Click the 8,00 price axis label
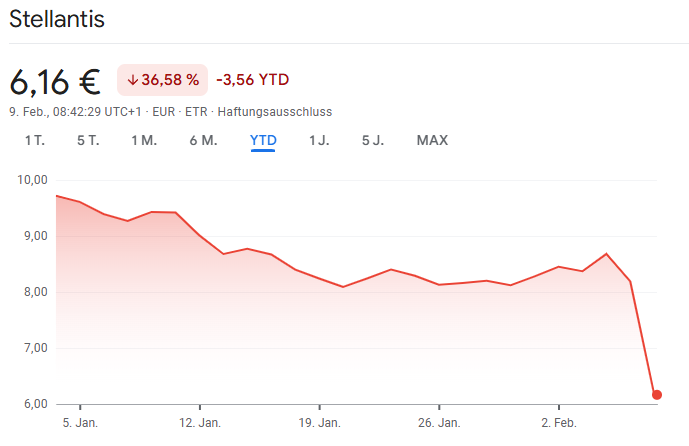689x446 pixels. [33, 292]
